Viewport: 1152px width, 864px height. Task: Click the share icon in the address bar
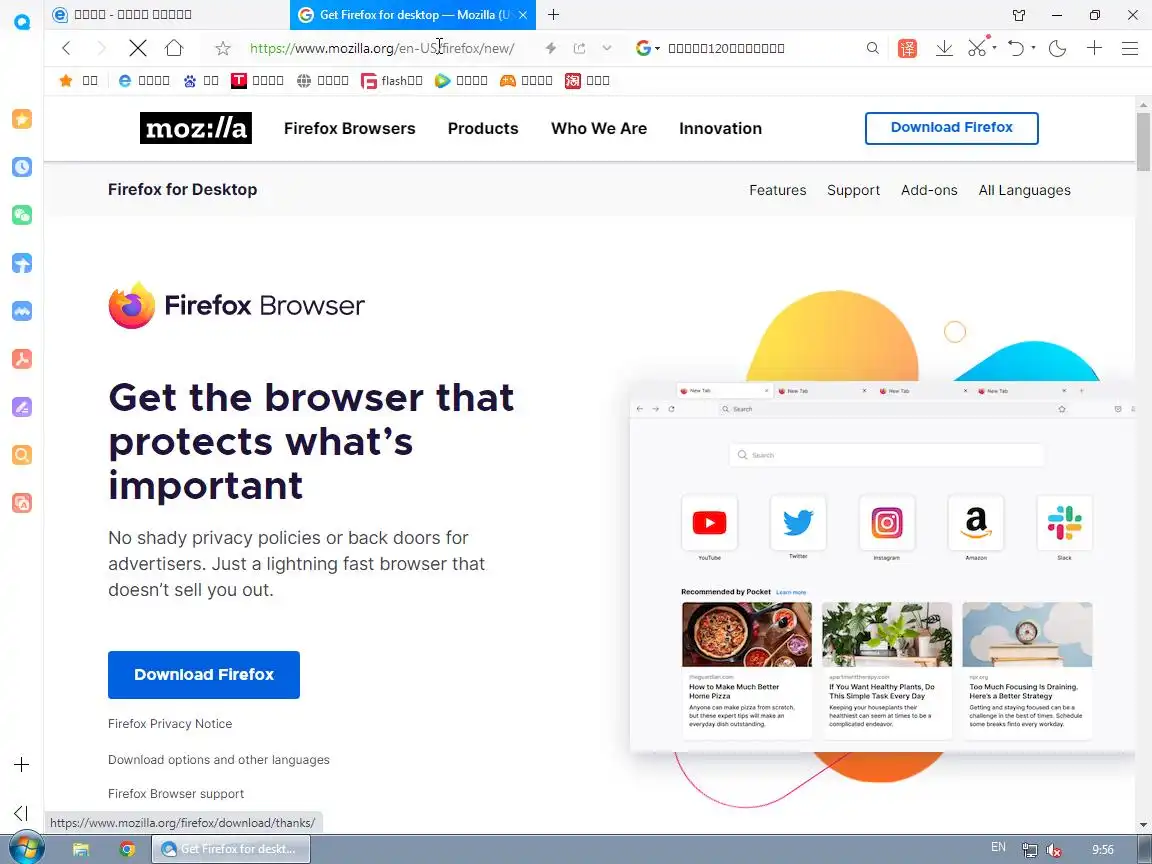point(580,48)
